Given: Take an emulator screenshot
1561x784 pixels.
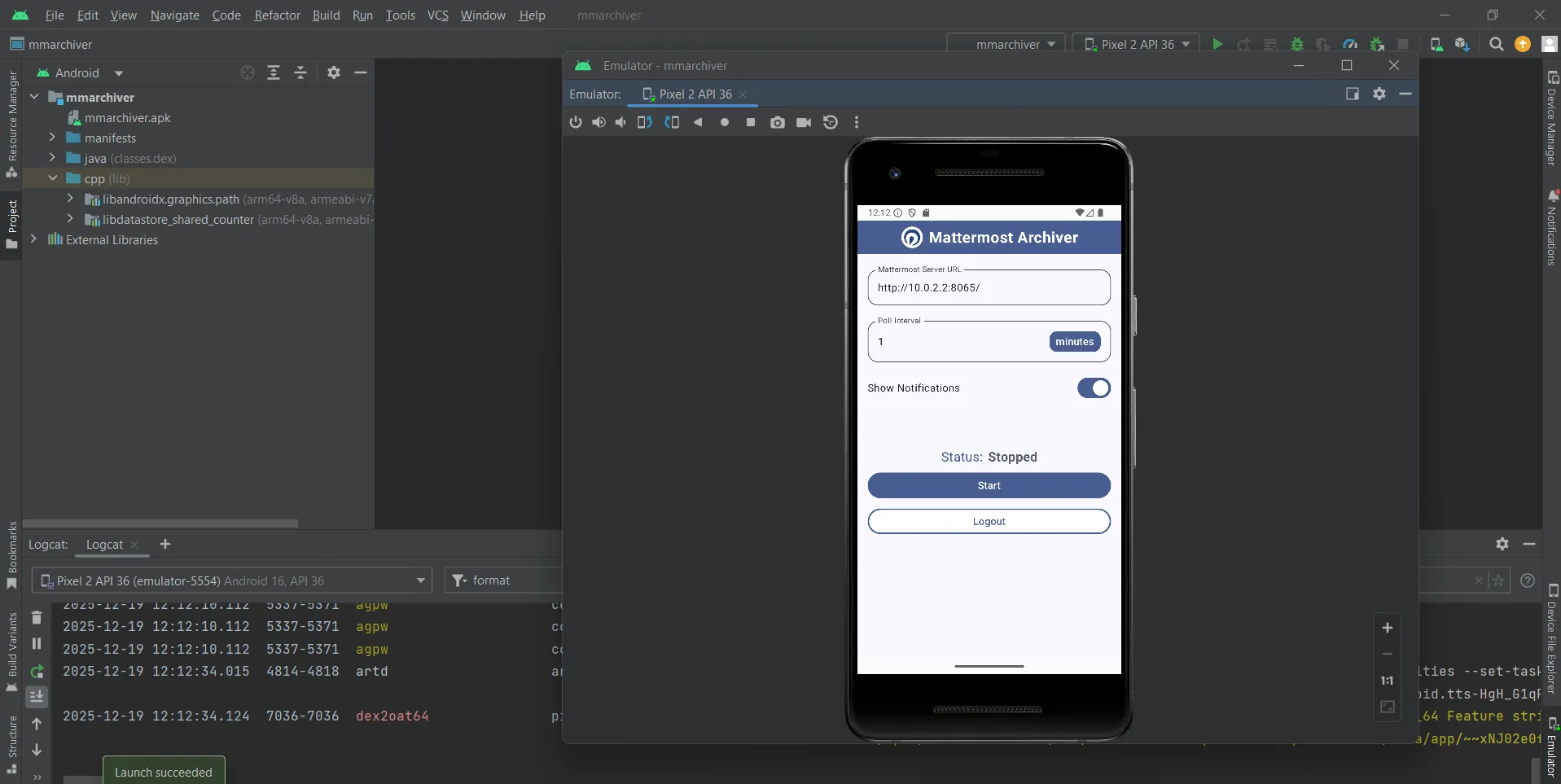Looking at the screenshot, I should tap(778, 122).
